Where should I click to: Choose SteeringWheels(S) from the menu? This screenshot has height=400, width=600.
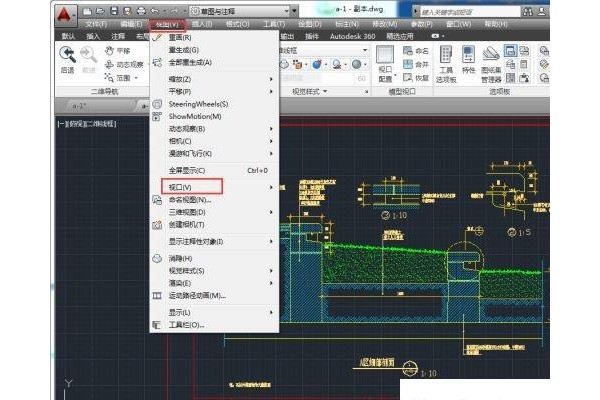(214, 104)
